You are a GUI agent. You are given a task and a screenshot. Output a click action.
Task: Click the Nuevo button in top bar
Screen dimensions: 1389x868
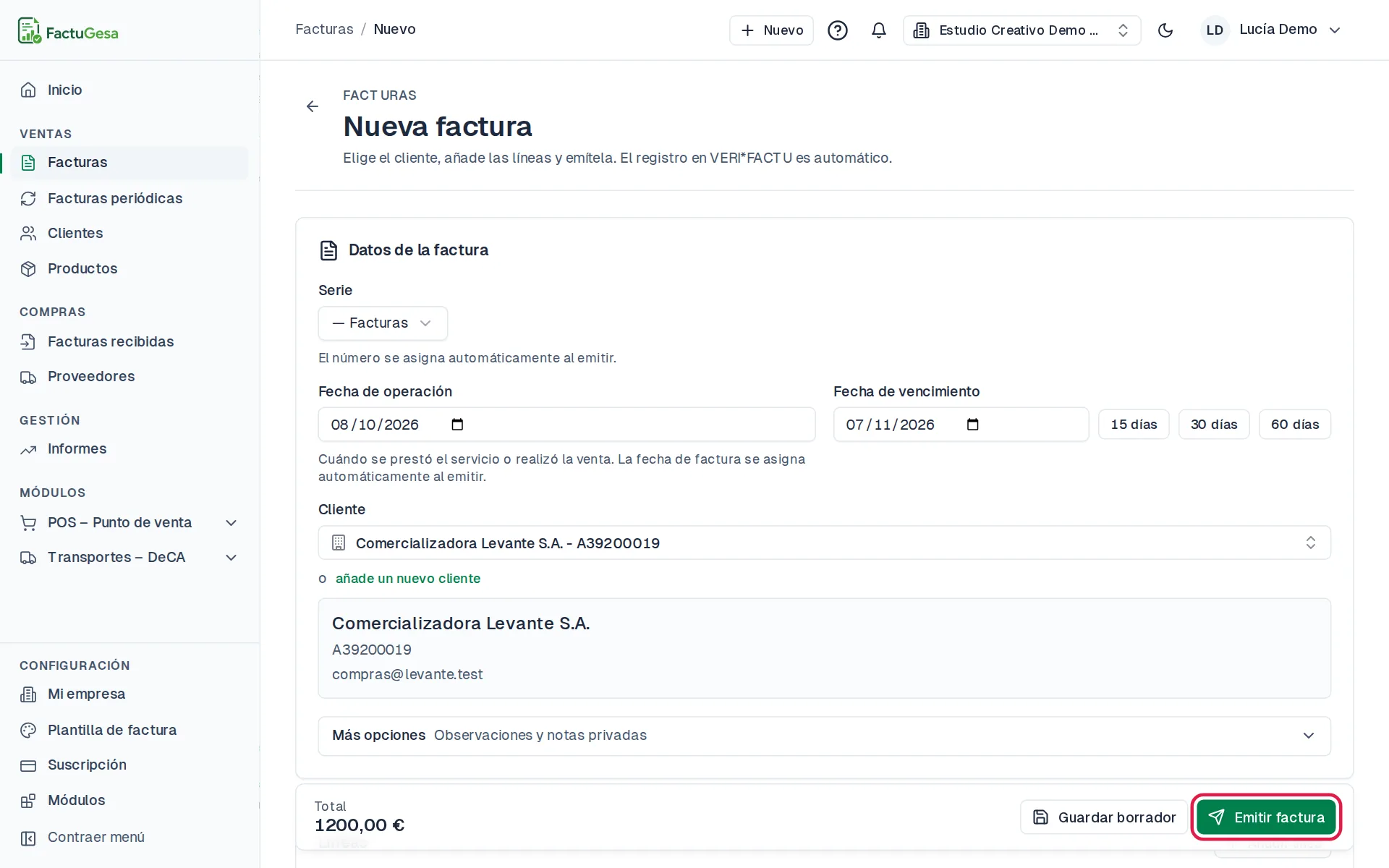[x=771, y=30]
